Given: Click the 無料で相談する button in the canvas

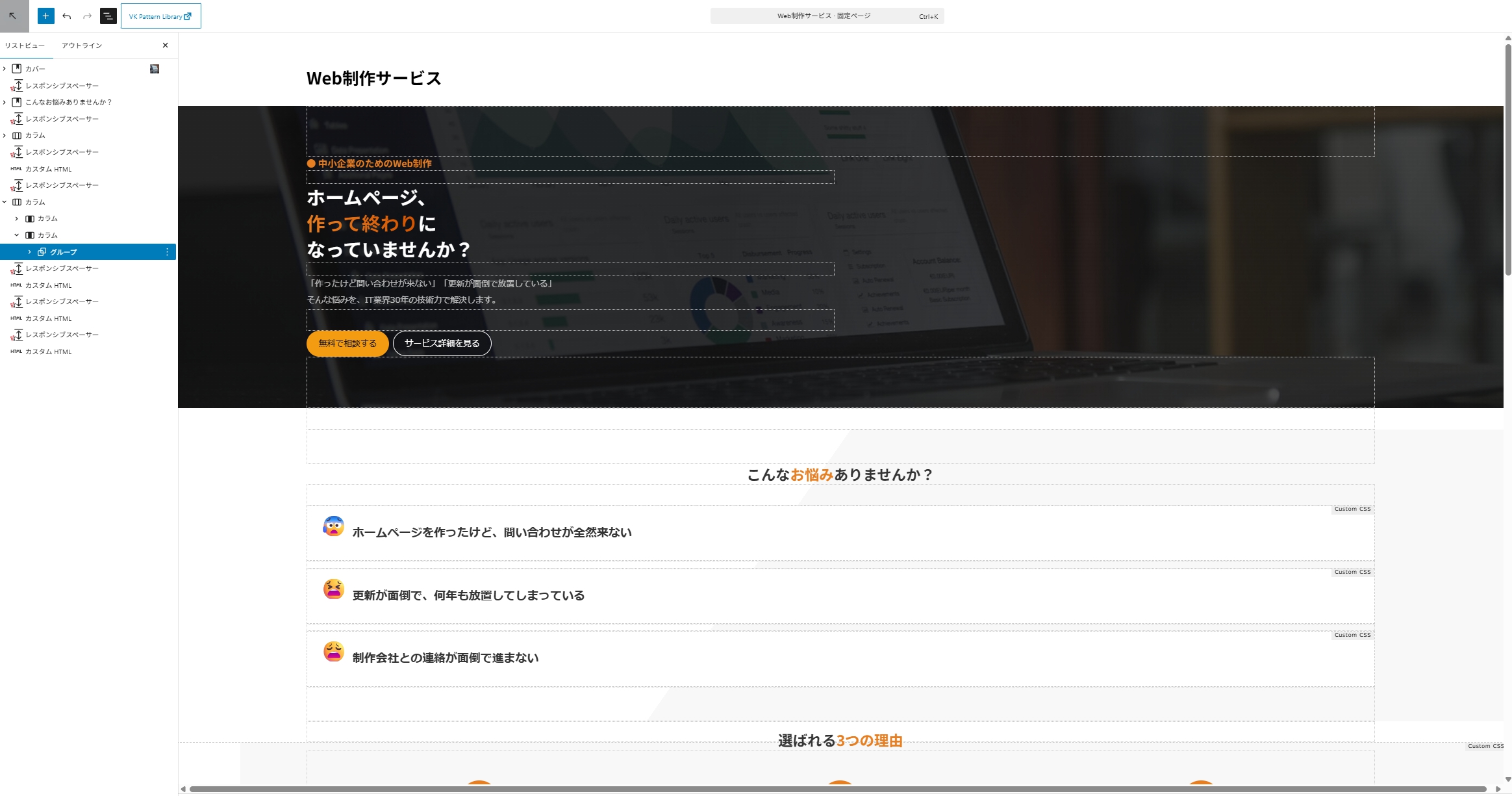Looking at the screenshot, I should click(347, 343).
